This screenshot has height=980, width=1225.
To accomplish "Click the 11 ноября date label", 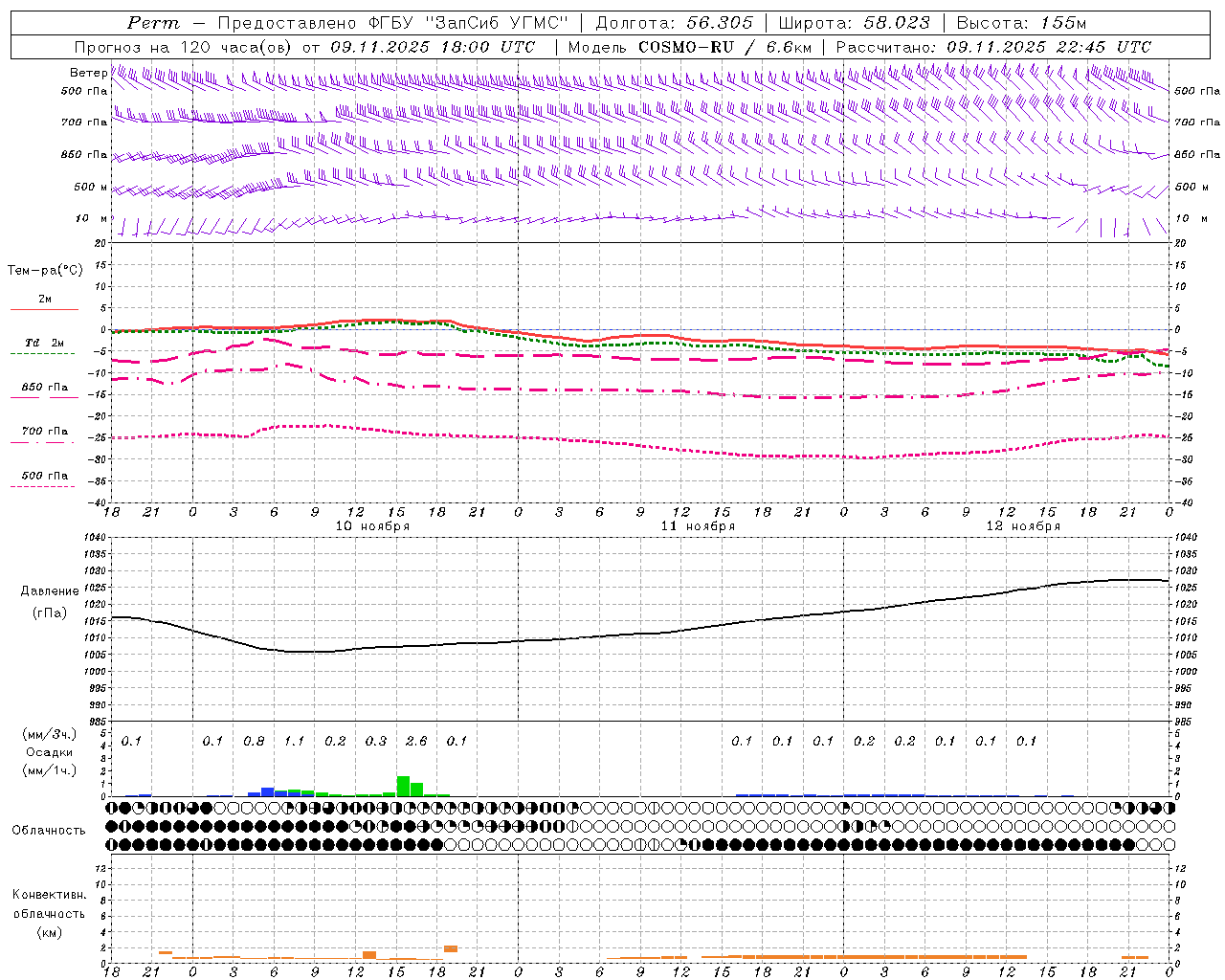I will [698, 525].
